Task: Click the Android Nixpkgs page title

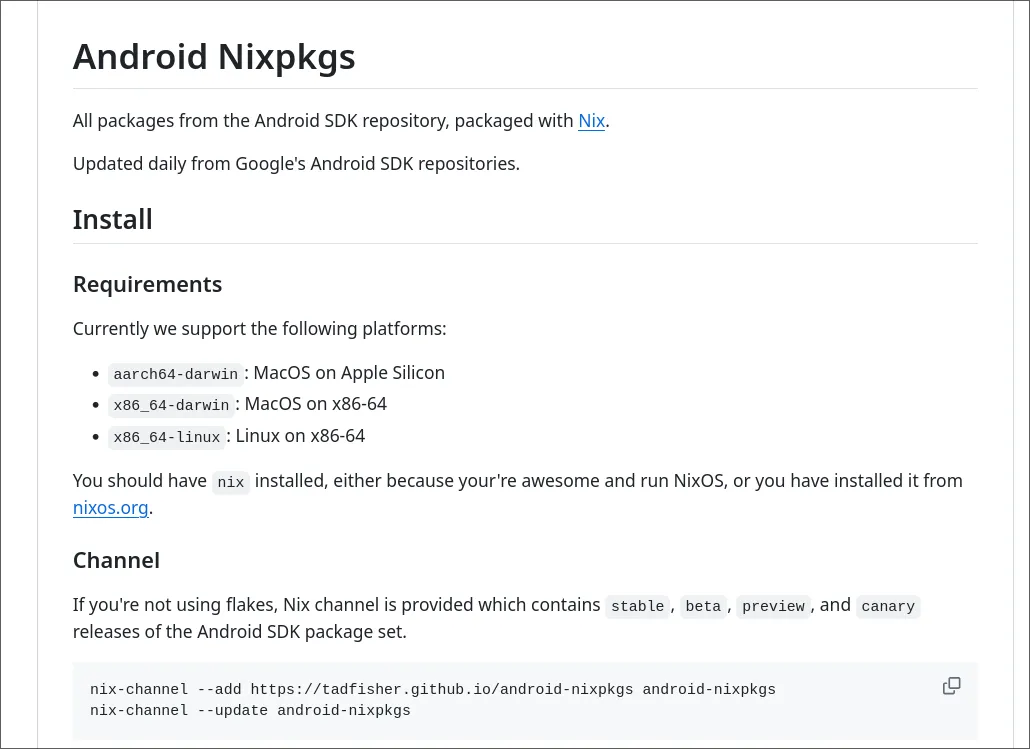Action: (x=213, y=56)
